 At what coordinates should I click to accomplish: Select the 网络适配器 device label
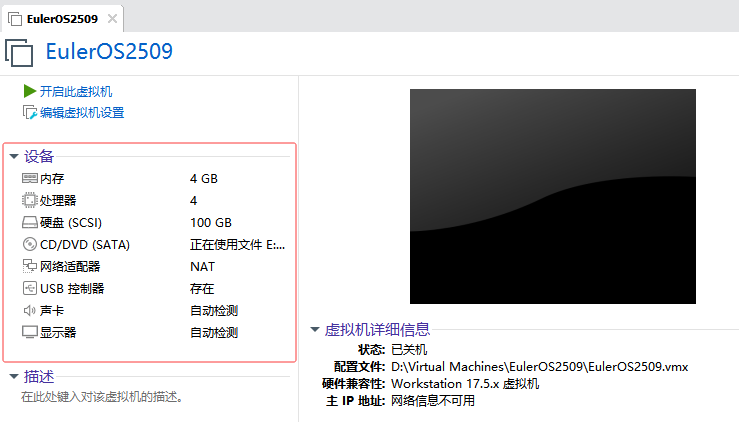(x=70, y=266)
